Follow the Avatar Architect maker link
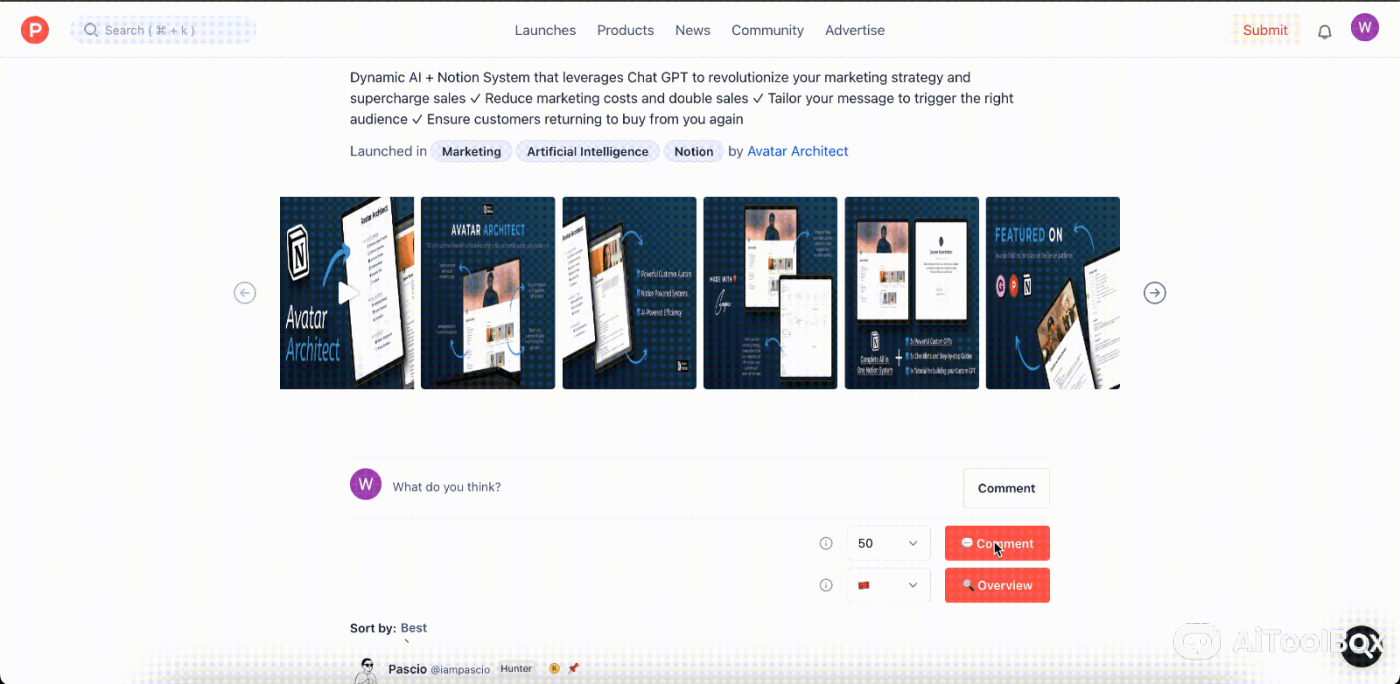The width and height of the screenshot is (1400, 684). [797, 151]
